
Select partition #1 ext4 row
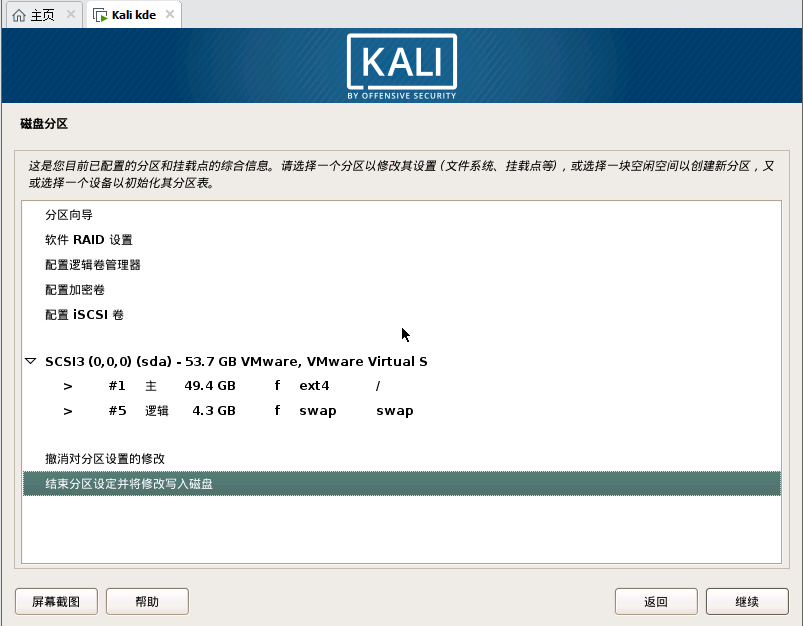pyautogui.click(x=402, y=386)
